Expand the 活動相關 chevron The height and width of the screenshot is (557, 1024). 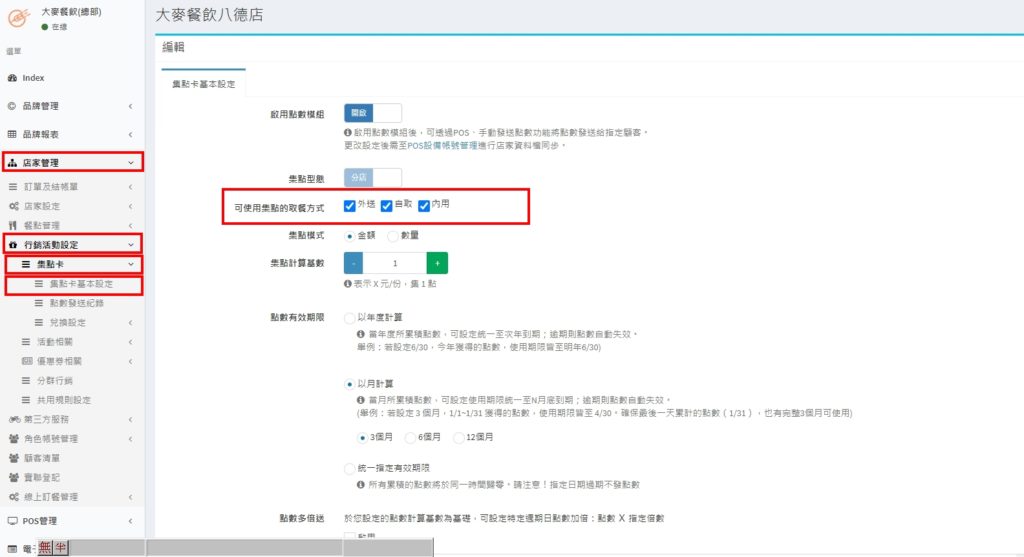(x=131, y=342)
